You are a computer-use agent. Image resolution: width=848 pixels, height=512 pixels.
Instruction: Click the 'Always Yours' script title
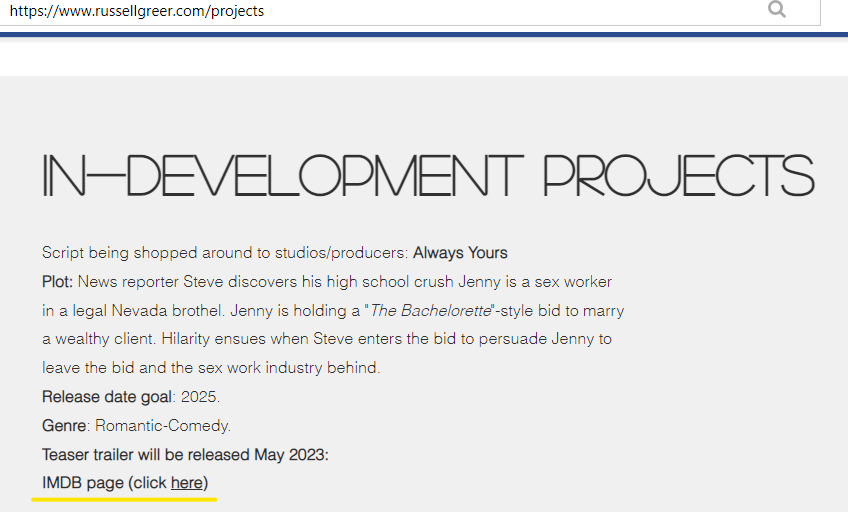point(460,253)
